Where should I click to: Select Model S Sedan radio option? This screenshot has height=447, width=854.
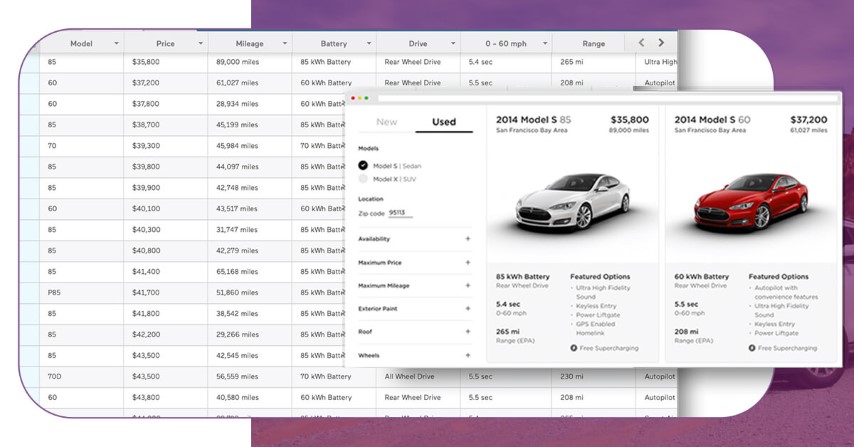pyautogui.click(x=363, y=166)
